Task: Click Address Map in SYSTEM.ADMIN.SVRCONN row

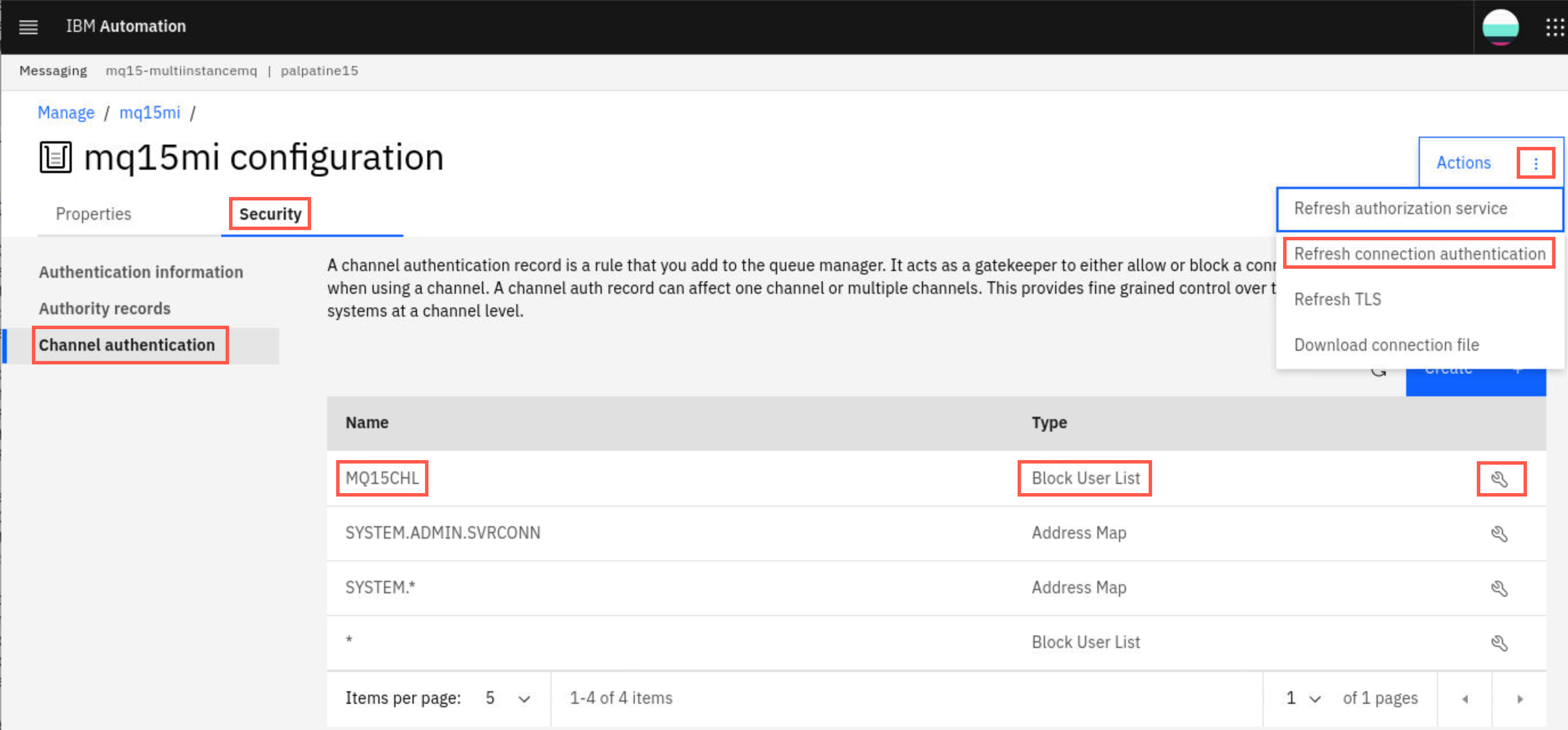Action: tap(1079, 533)
